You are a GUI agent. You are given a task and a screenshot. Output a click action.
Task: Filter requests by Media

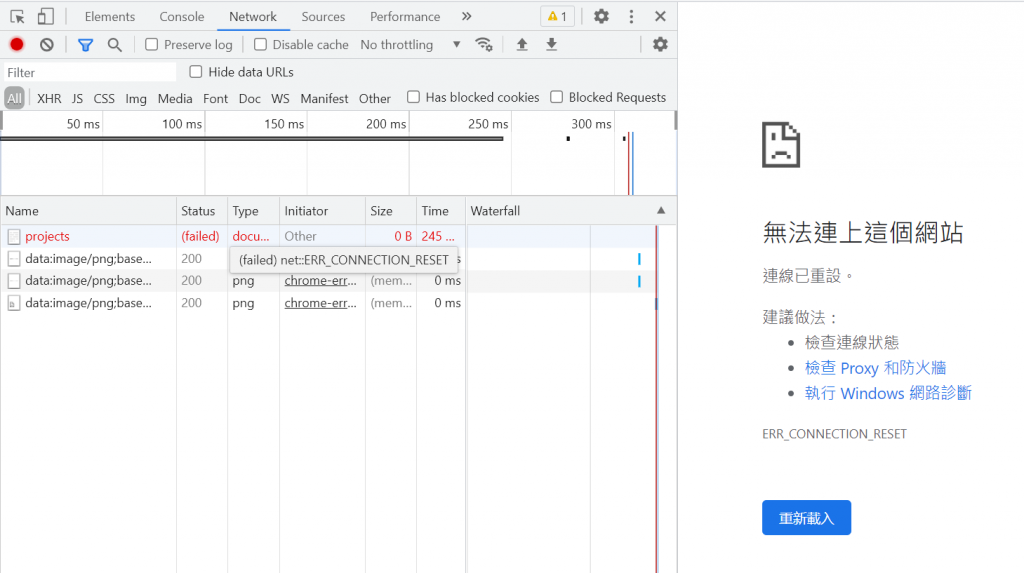[x=175, y=98]
